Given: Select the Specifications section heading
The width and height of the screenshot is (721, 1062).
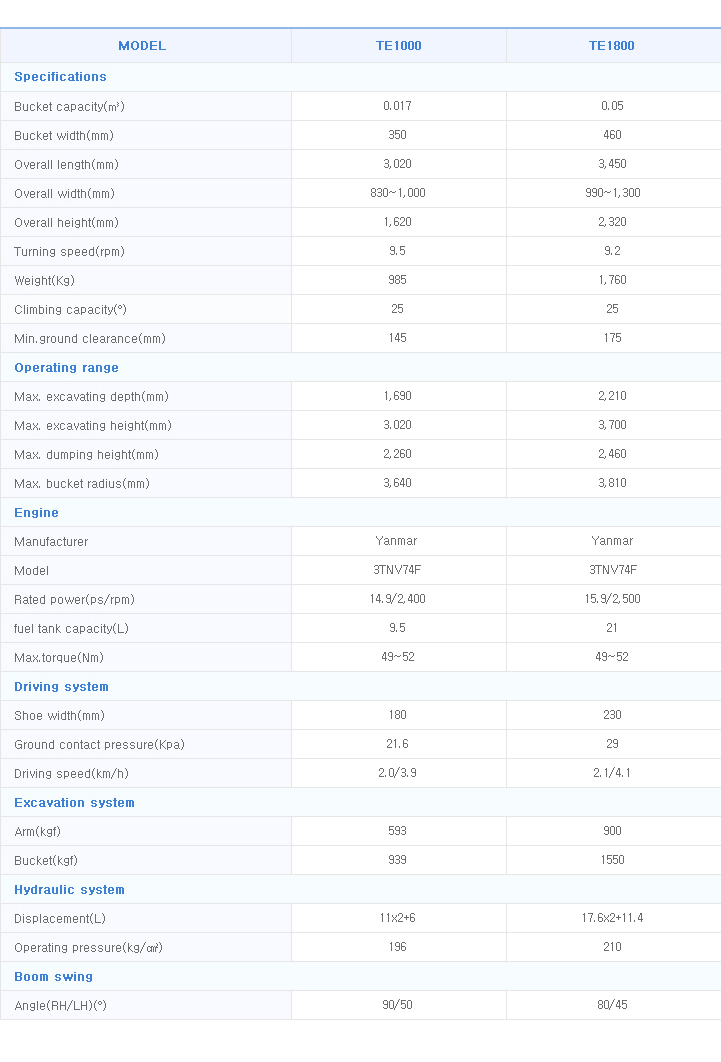Looking at the screenshot, I should 60,77.
